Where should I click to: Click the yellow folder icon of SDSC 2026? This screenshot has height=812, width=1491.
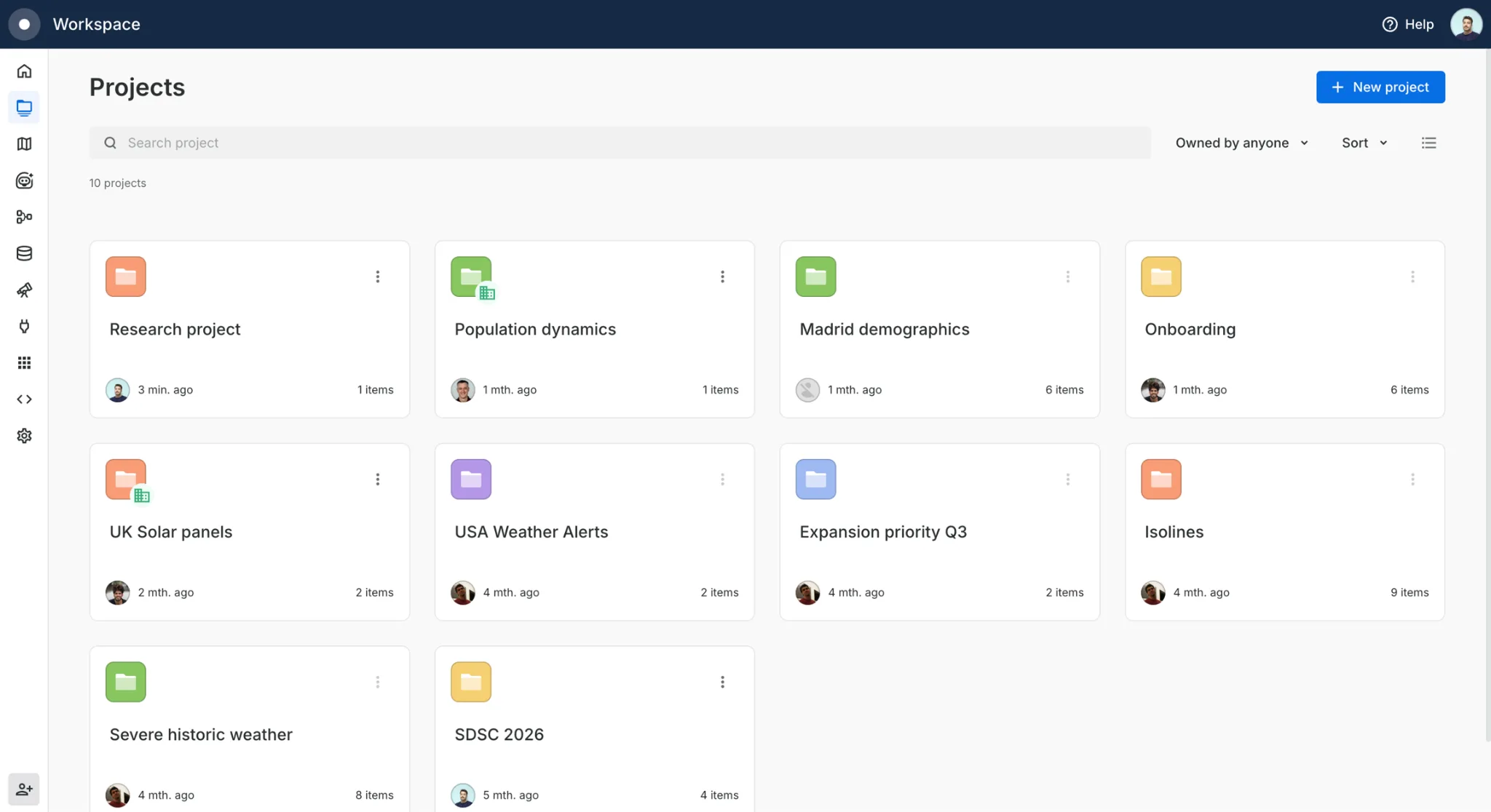[470, 682]
